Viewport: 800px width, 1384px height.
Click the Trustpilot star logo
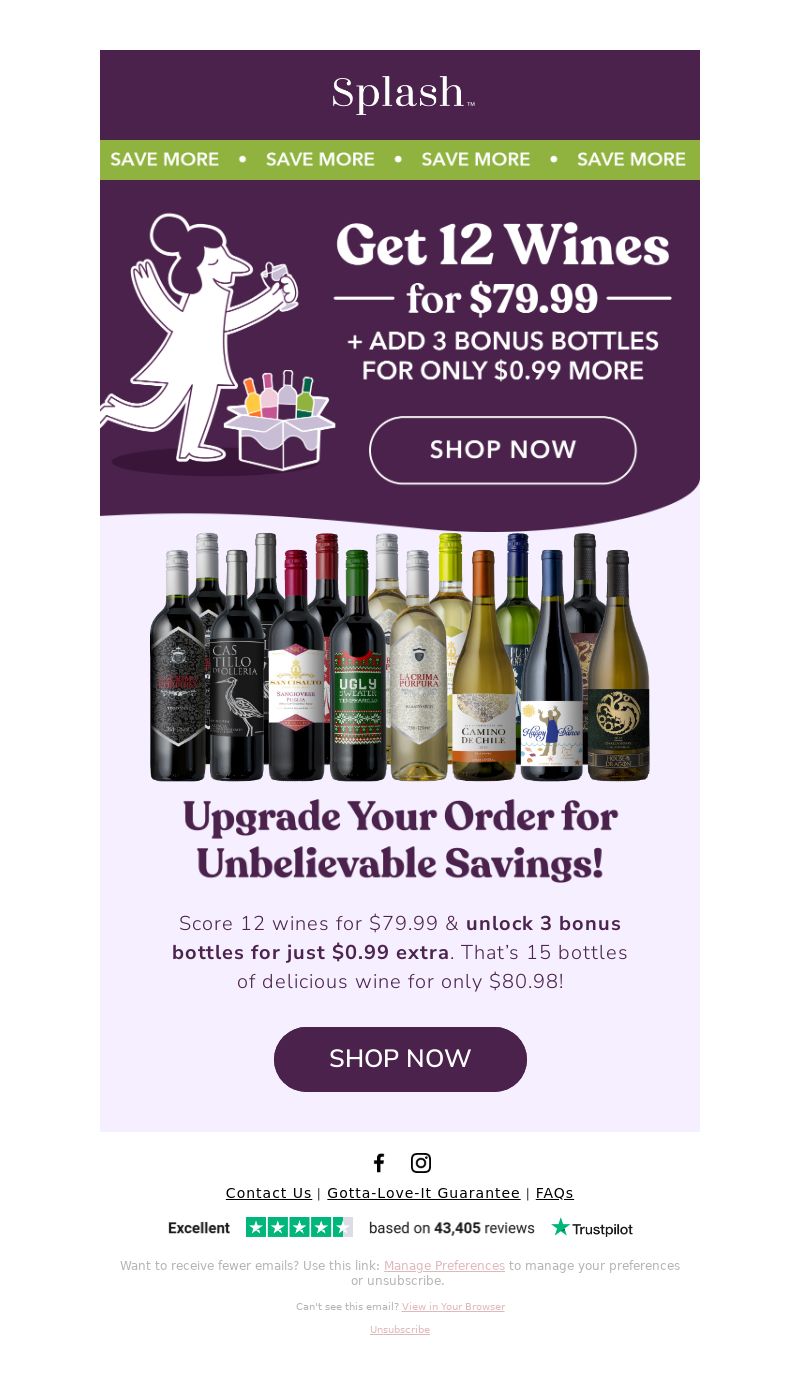click(592, 1227)
